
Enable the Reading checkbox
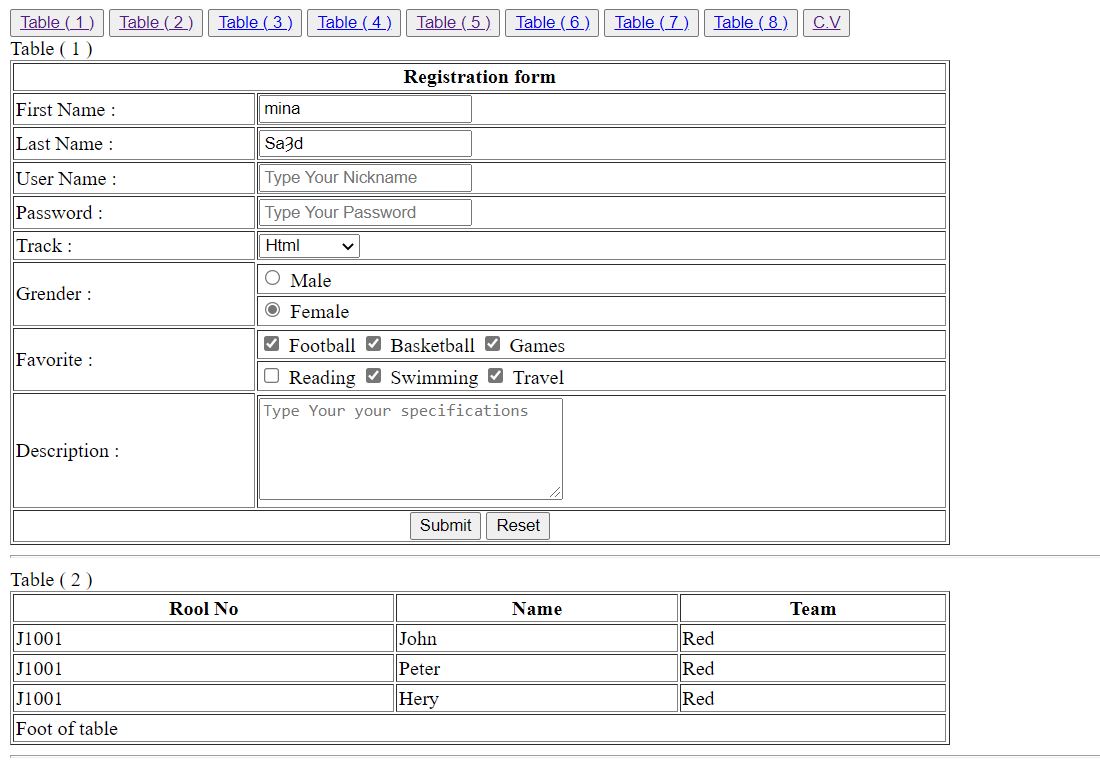(272, 376)
